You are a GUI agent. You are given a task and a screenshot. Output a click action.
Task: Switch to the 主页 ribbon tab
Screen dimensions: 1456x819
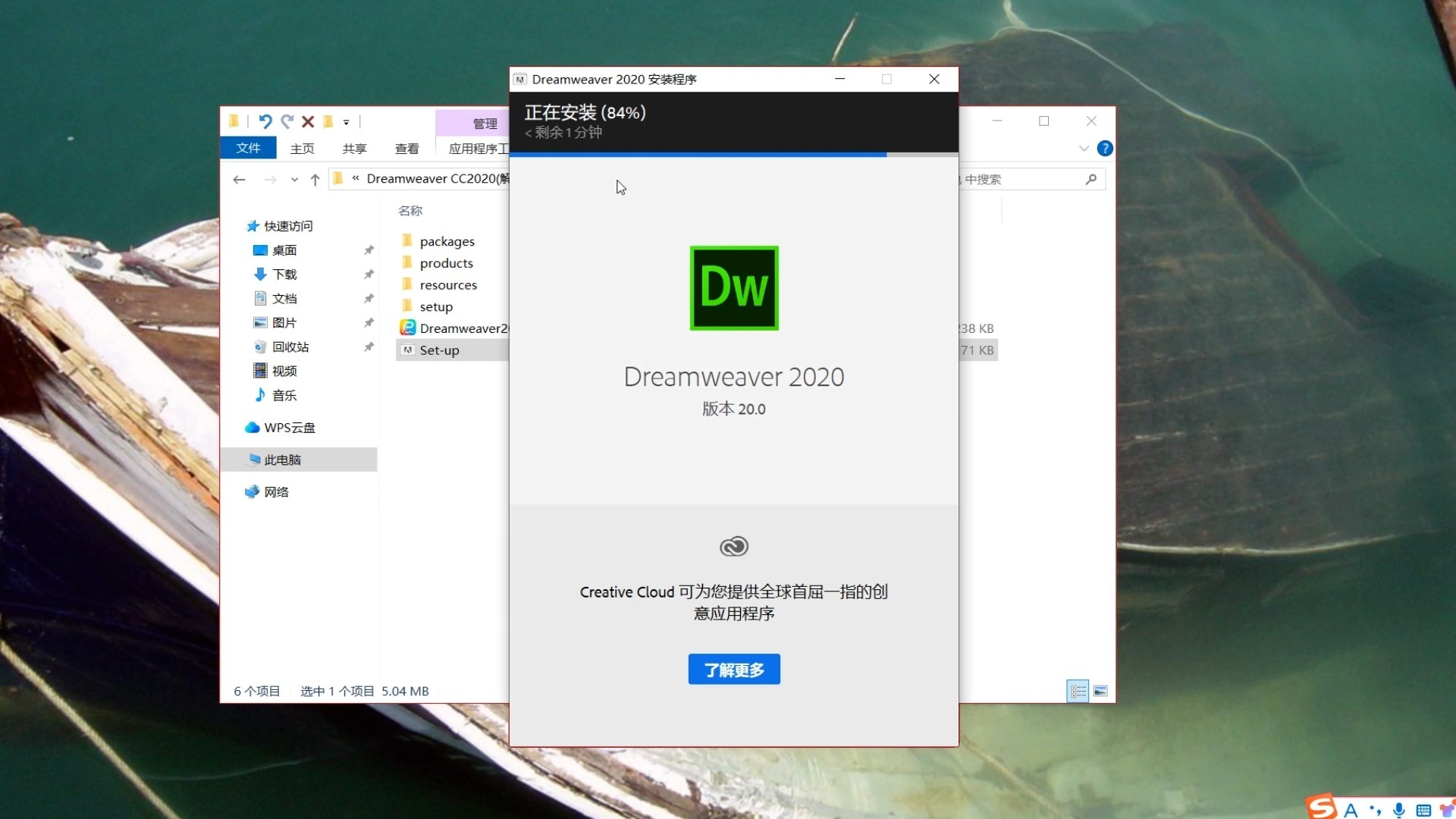303,149
